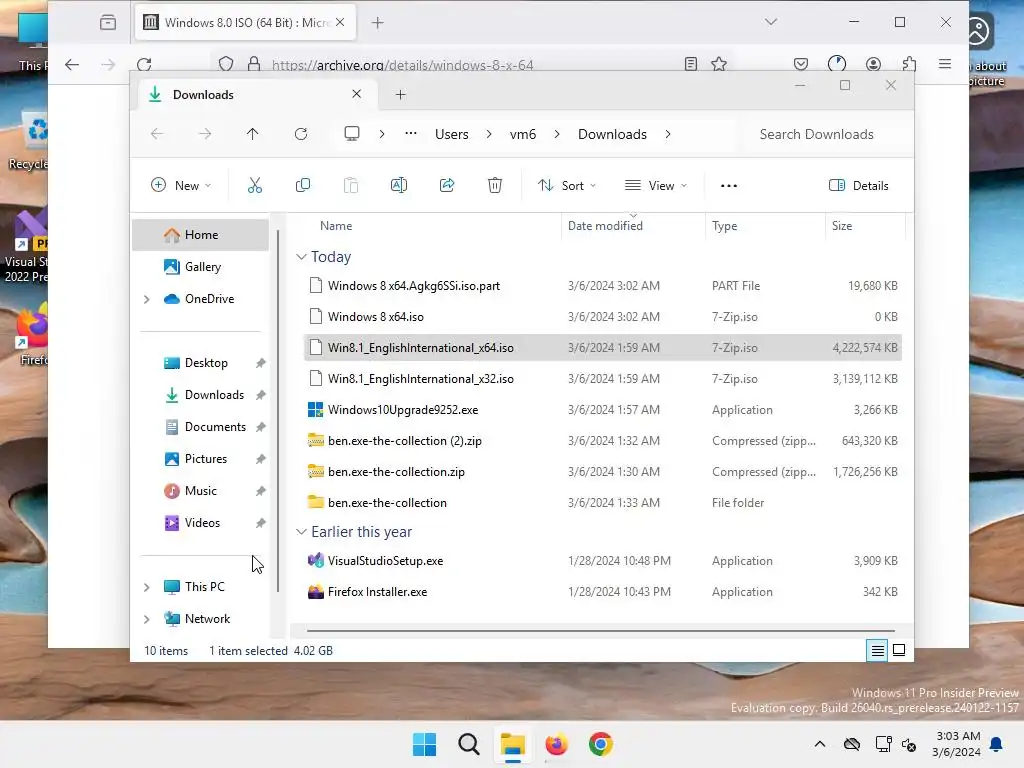Open the See more ellipsis in toolbar

pos(729,185)
